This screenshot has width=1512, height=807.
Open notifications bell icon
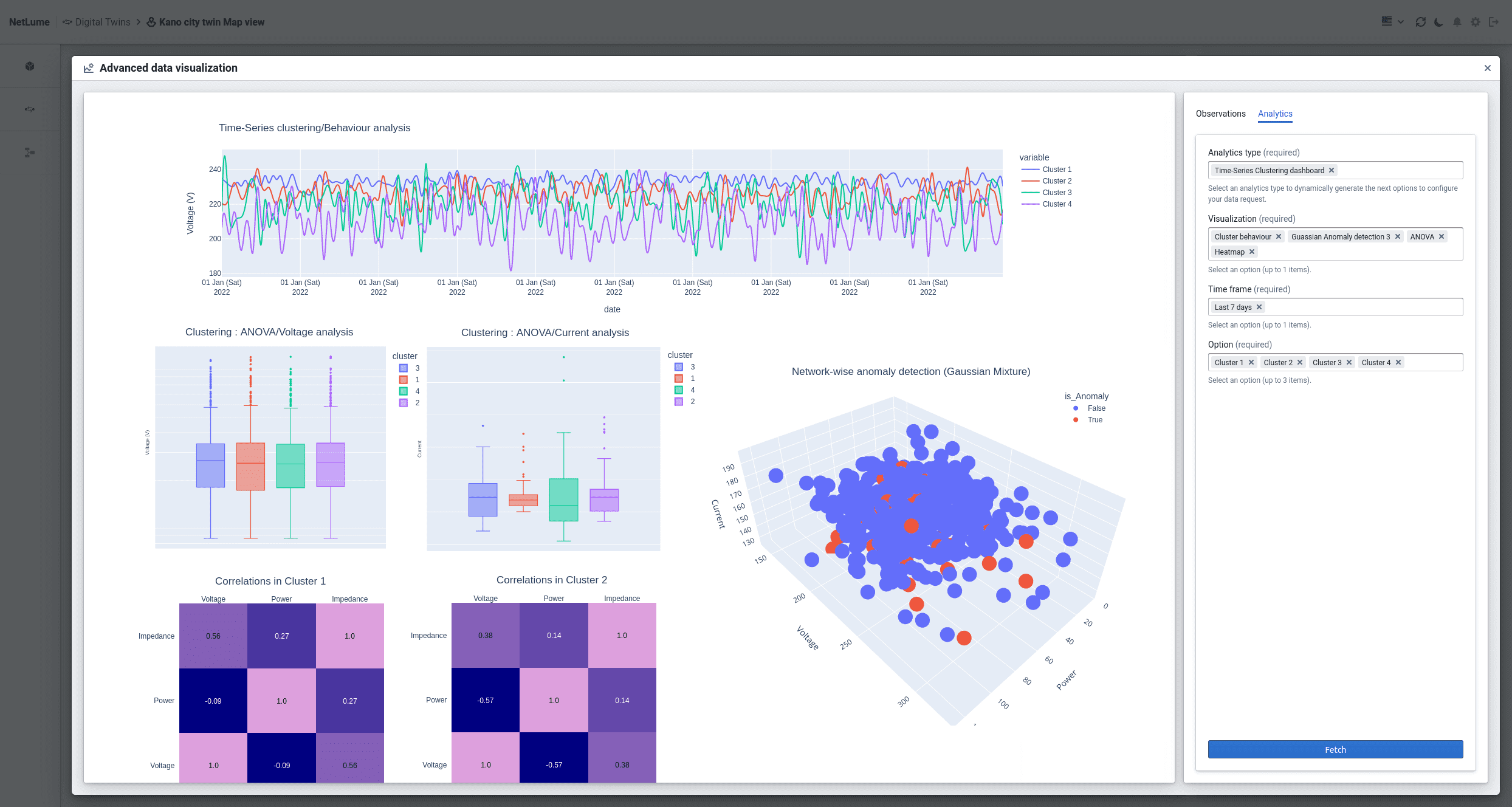[1457, 22]
